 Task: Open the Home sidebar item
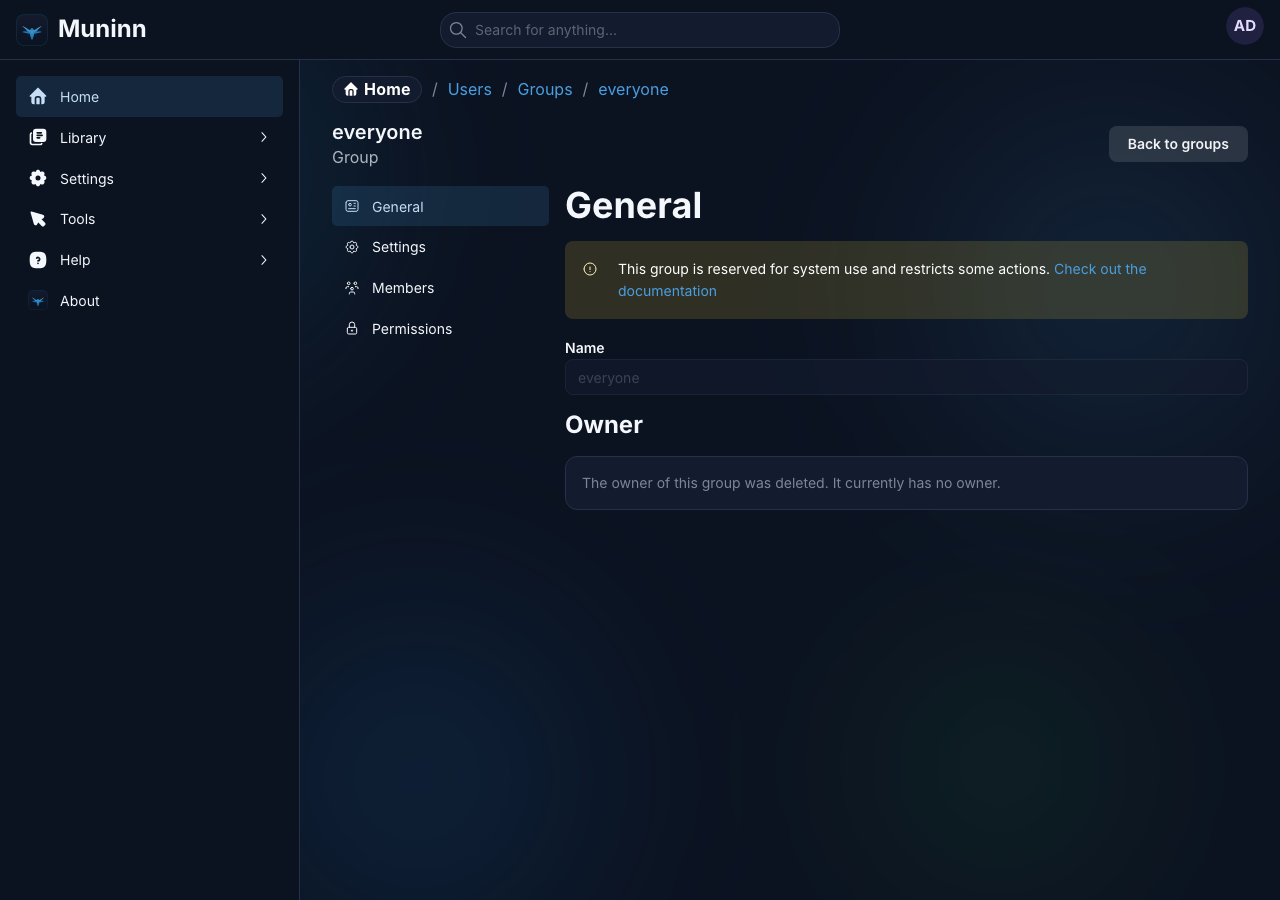point(149,97)
